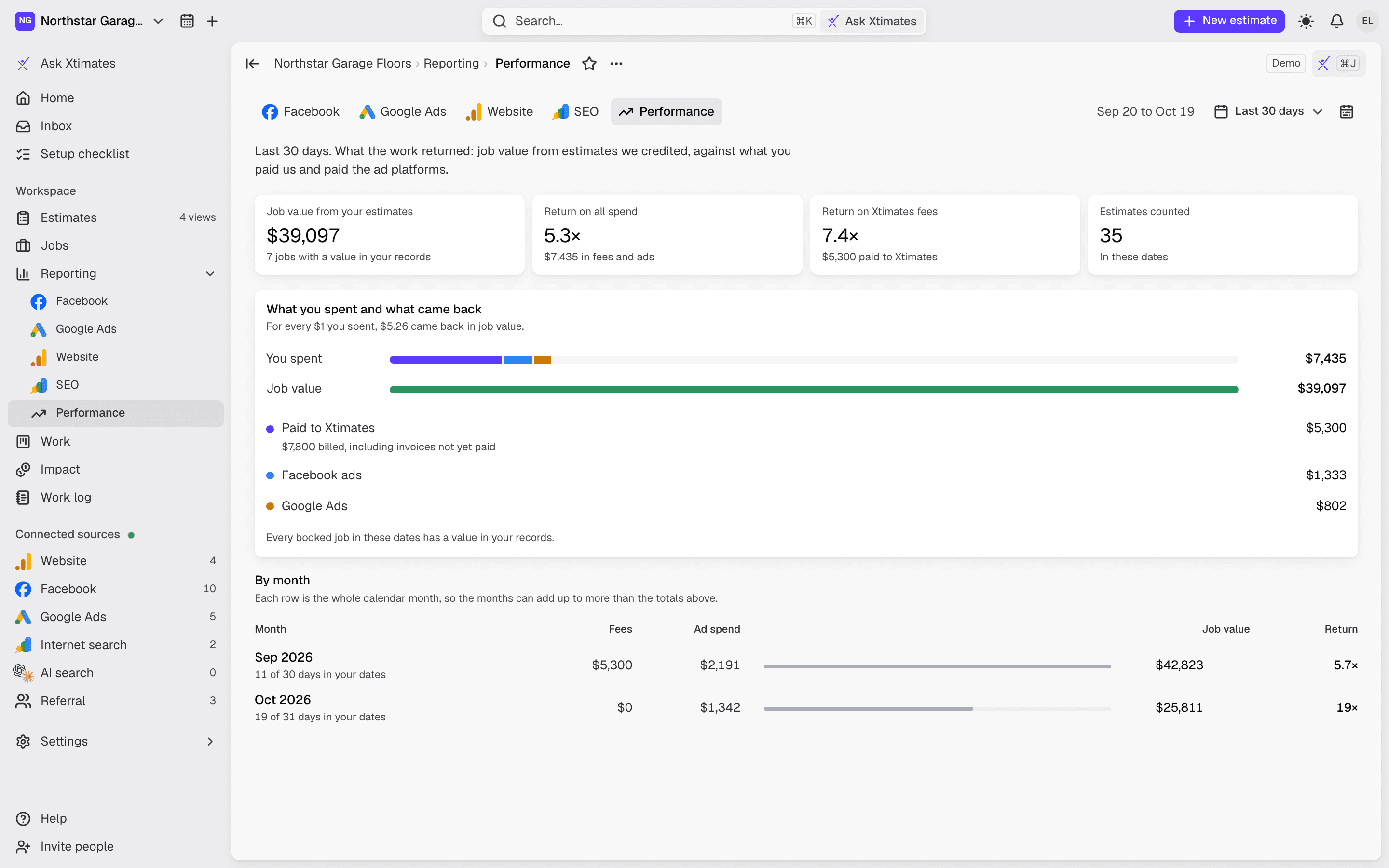Open the EL user avatar menu

[1367, 21]
